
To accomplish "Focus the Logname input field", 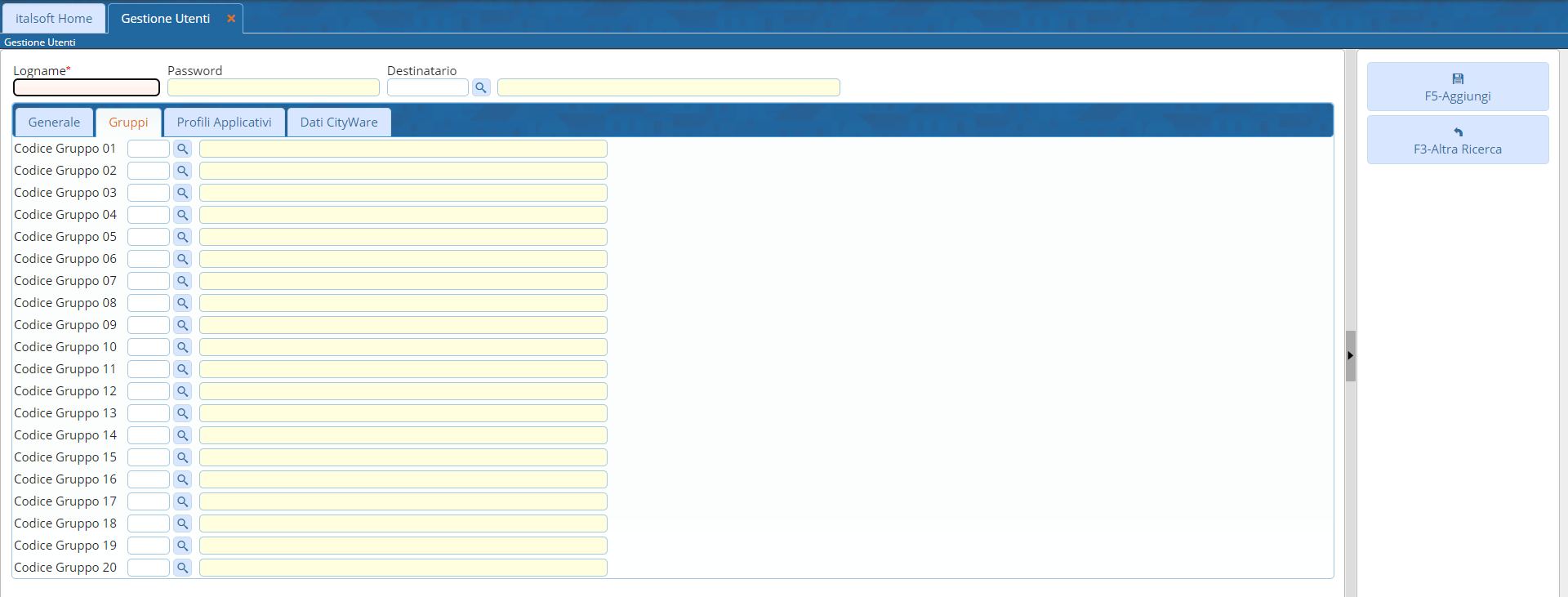I will [x=87, y=87].
